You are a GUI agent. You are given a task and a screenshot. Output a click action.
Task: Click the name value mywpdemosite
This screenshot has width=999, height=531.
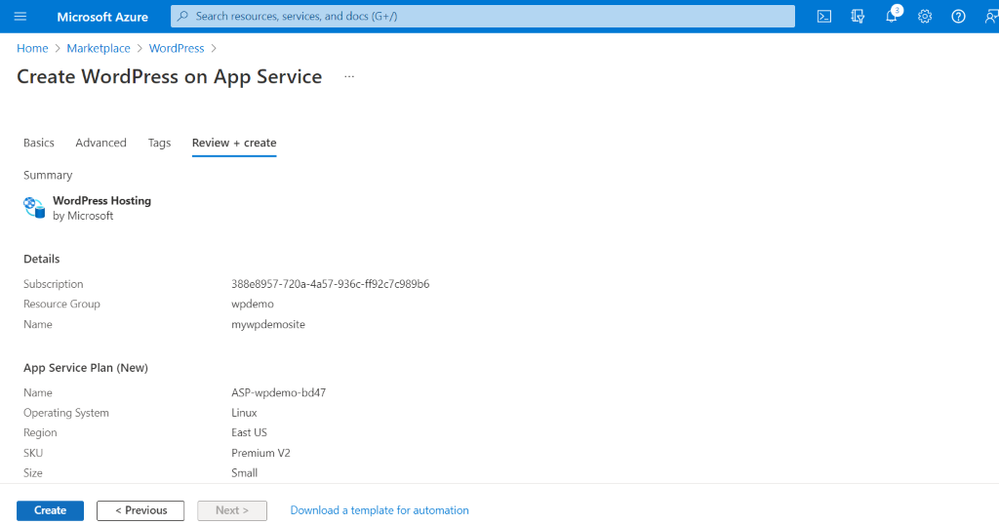tap(268, 324)
